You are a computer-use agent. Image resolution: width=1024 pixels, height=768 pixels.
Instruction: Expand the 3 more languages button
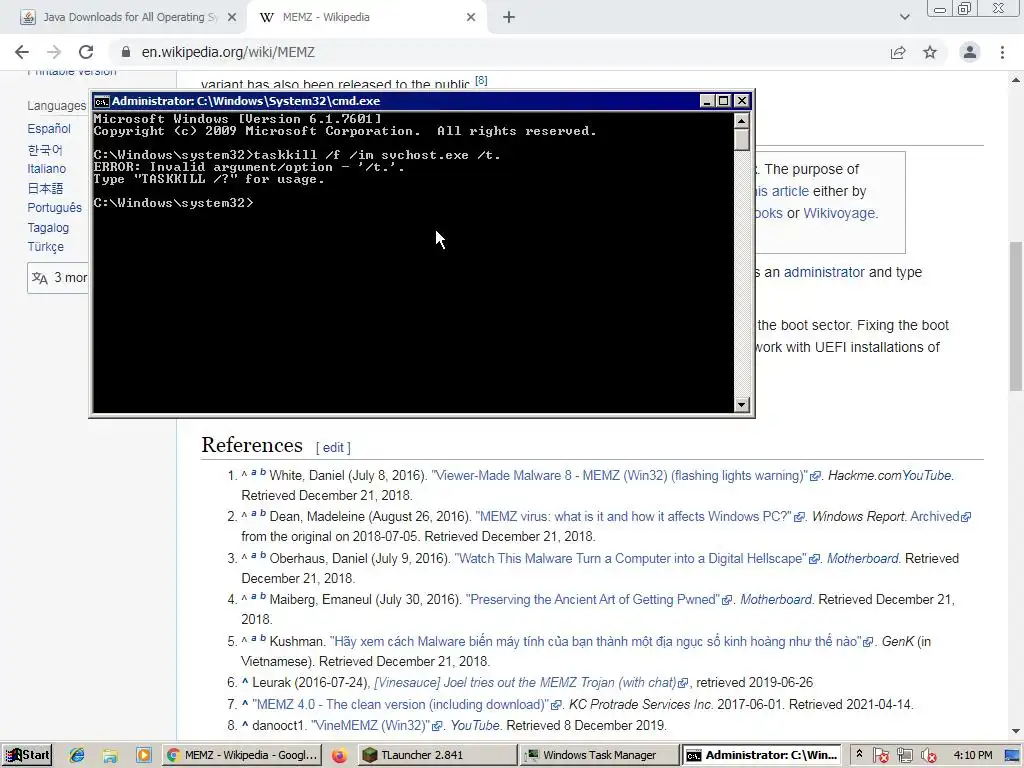(x=58, y=278)
